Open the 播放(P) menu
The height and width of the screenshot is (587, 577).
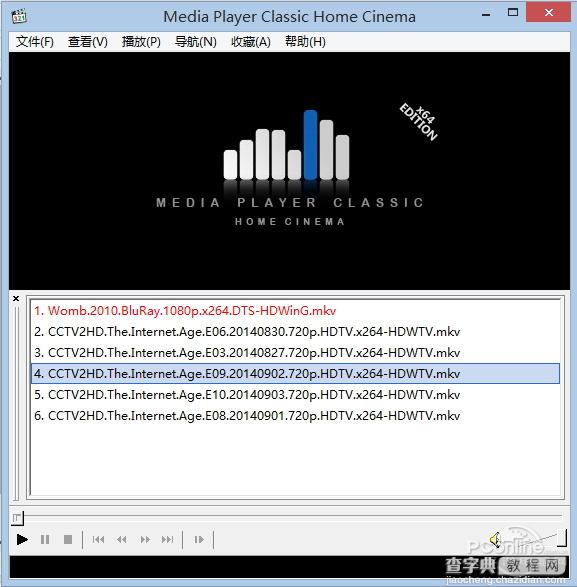pos(141,42)
